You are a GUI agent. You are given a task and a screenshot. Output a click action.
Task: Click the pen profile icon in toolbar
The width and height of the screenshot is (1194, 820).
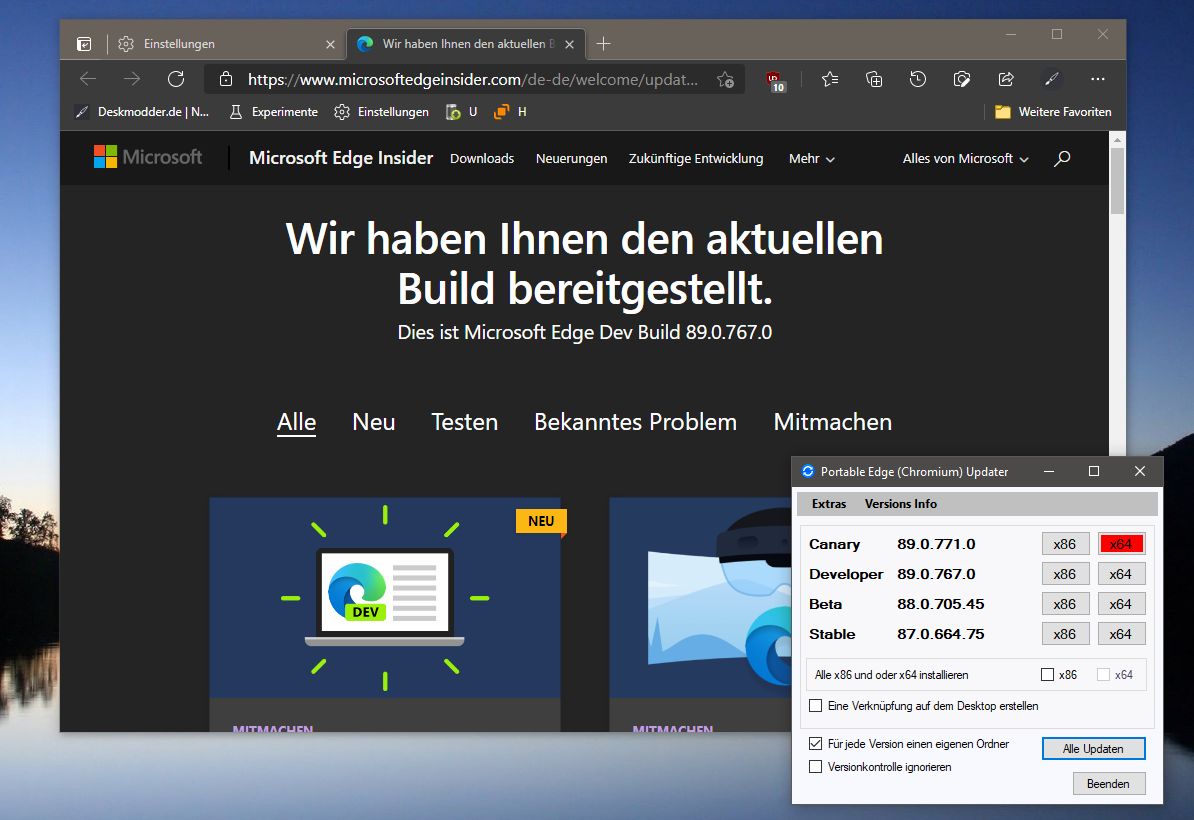(1052, 79)
